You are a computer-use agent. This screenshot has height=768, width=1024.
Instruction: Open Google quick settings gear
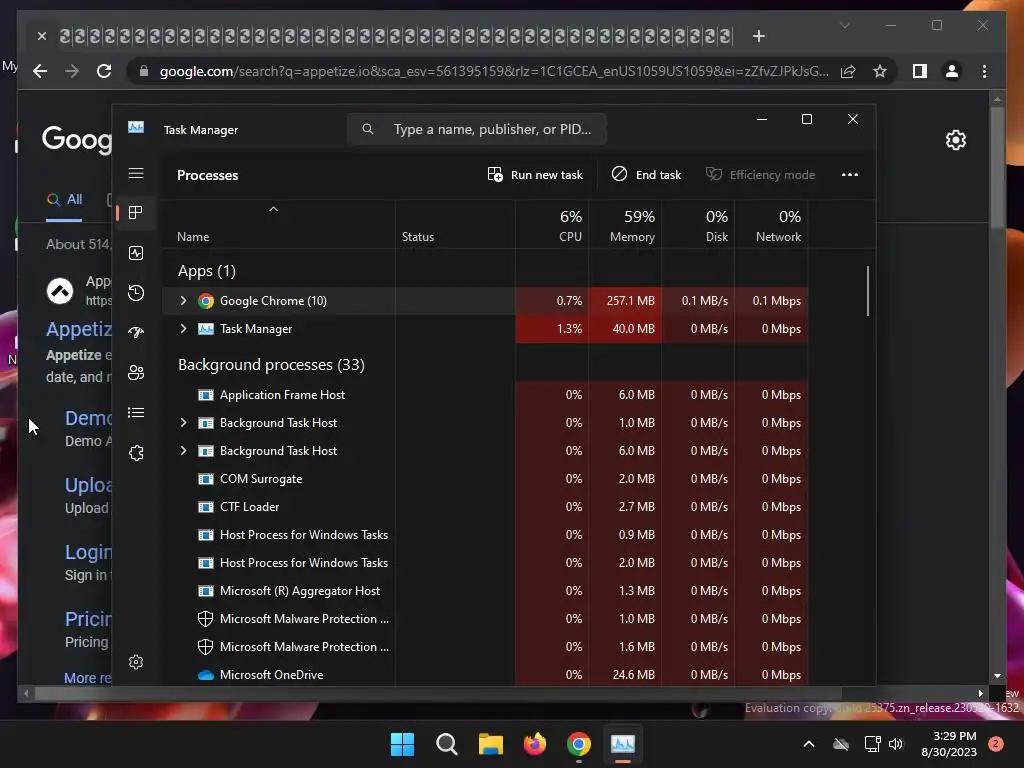click(x=955, y=140)
